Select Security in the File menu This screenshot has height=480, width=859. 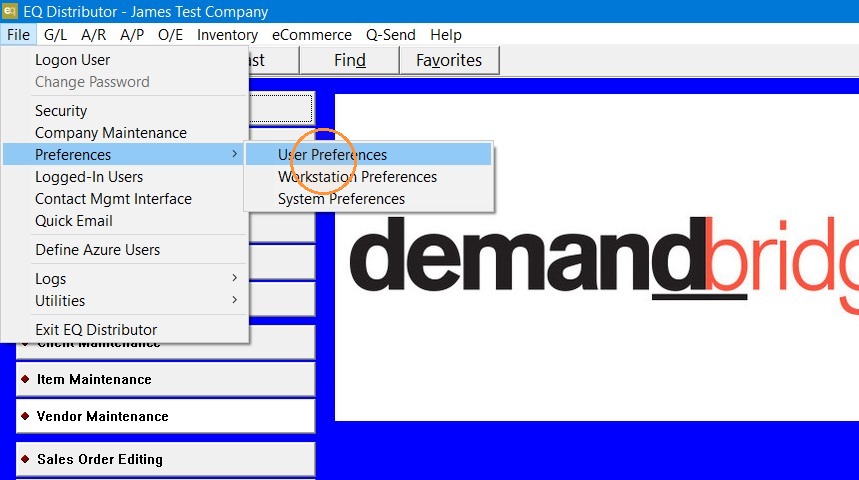[125, 111]
